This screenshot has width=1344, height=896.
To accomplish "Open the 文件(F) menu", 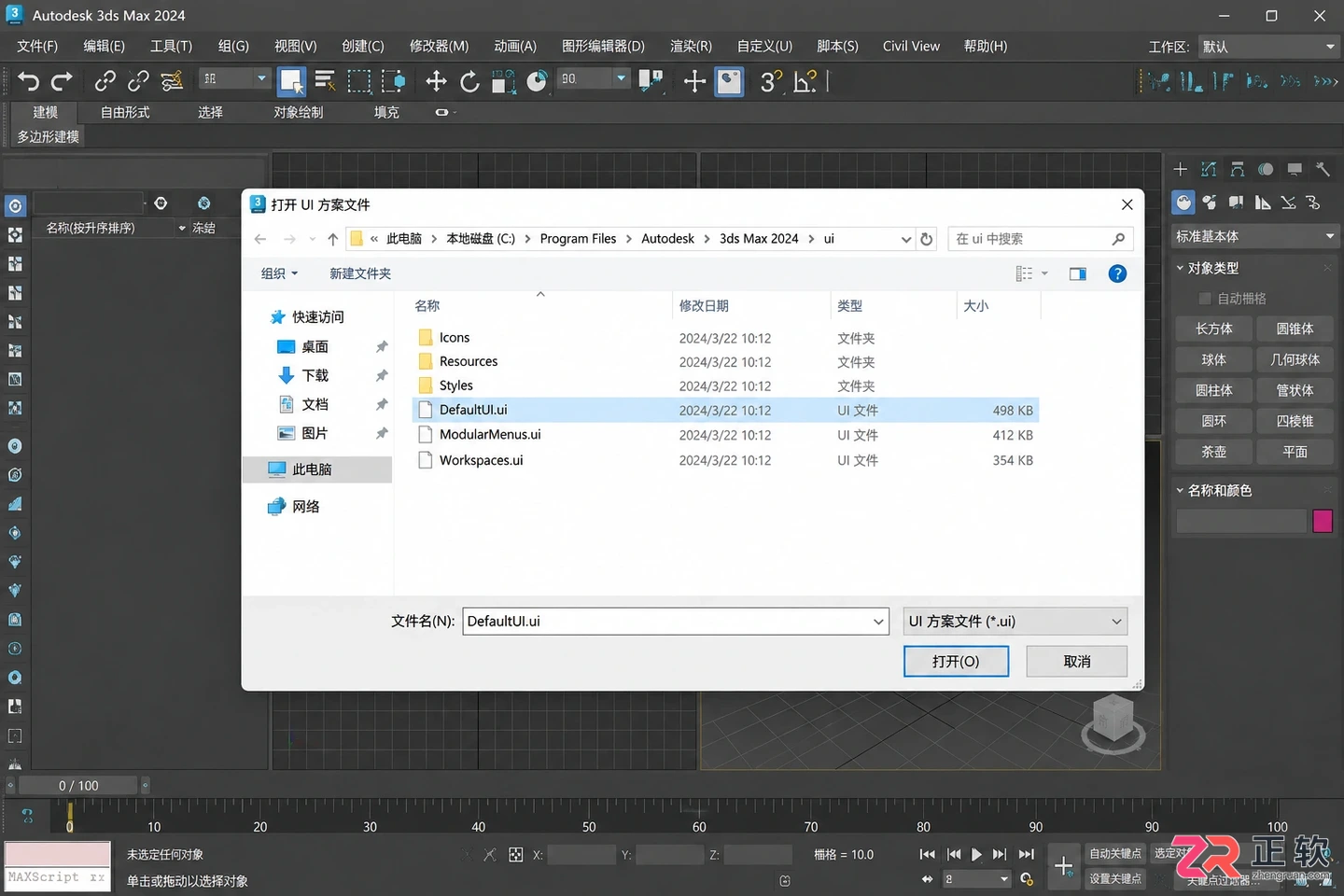I will pyautogui.click(x=37, y=46).
